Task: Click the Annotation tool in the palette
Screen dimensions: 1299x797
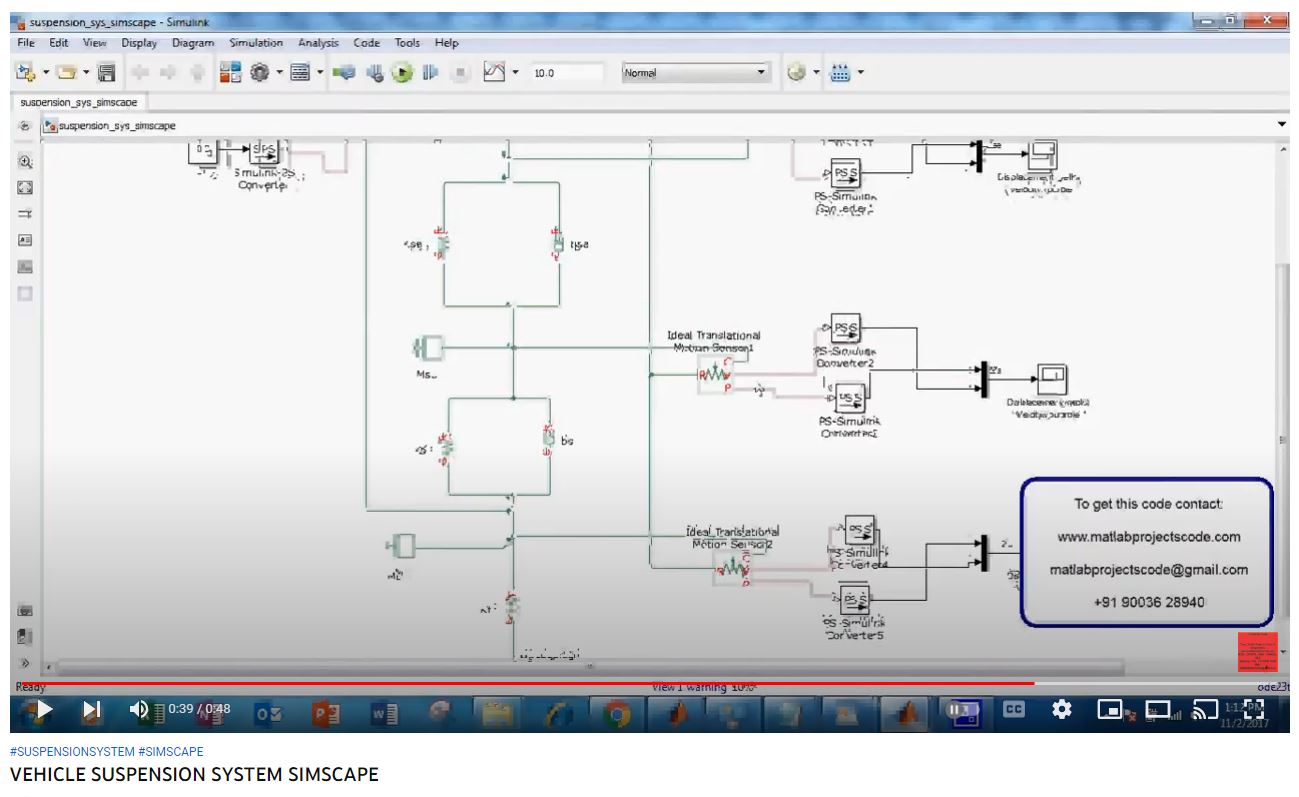Action: 25,240
